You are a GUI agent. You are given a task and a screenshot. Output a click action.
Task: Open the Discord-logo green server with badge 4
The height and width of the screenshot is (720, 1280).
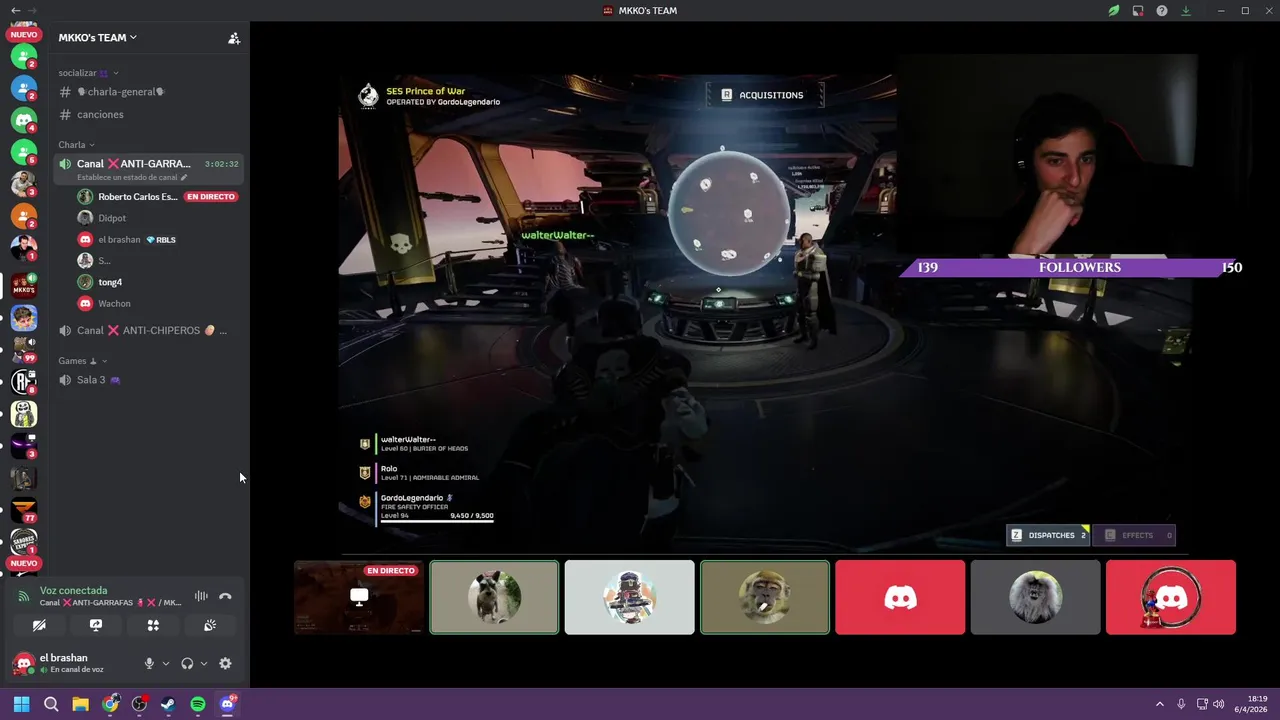(x=24, y=119)
